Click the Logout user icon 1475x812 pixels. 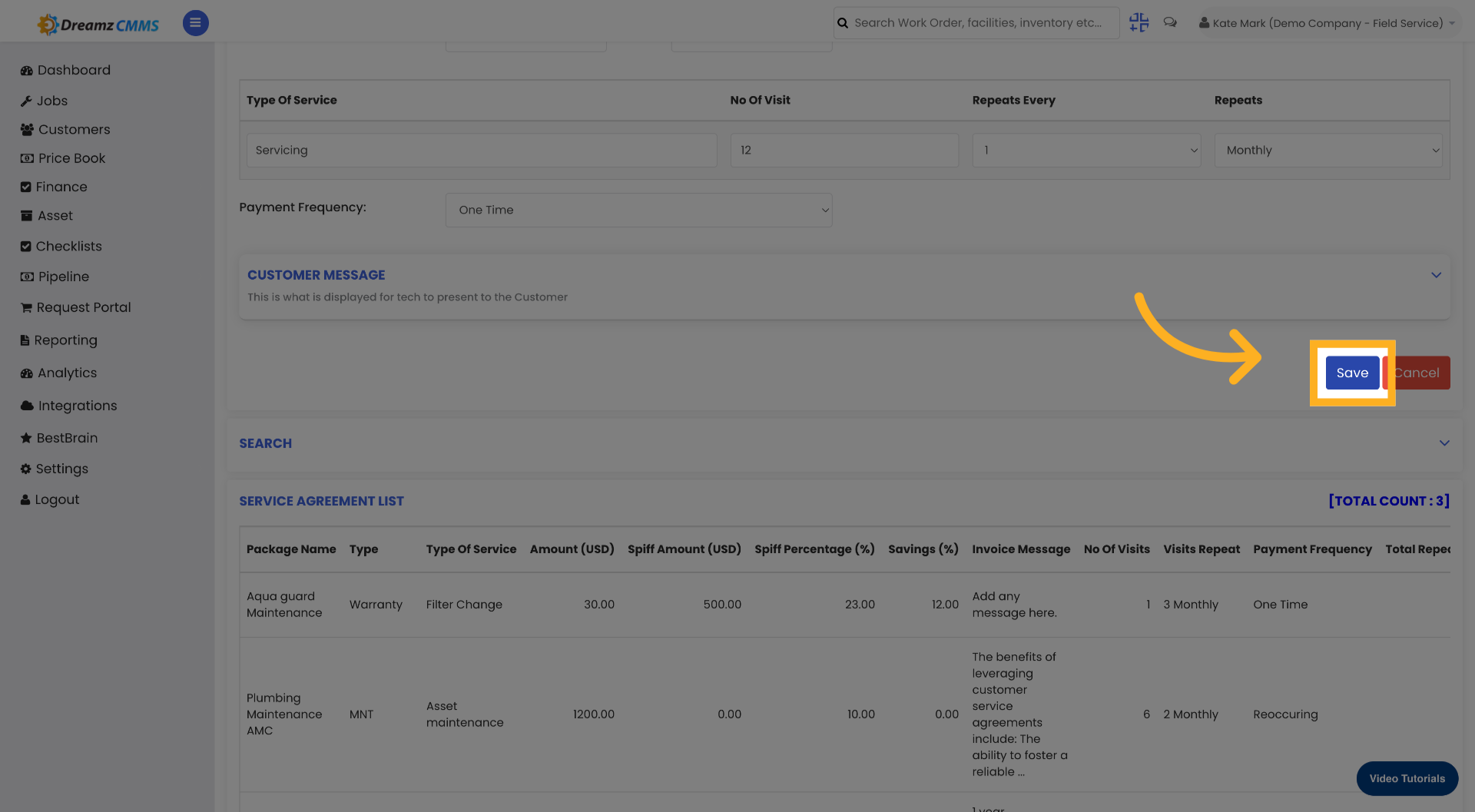coord(25,499)
